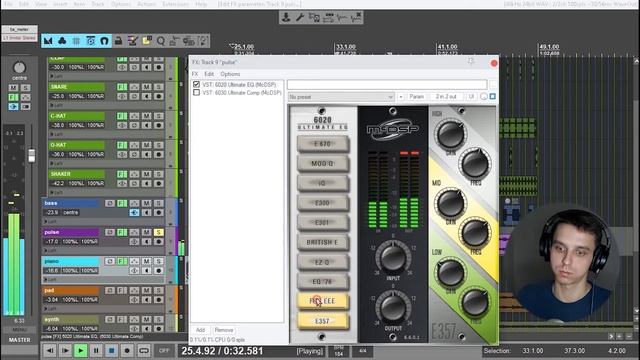Toggle the item grouping toolbar icon

coord(62,41)
